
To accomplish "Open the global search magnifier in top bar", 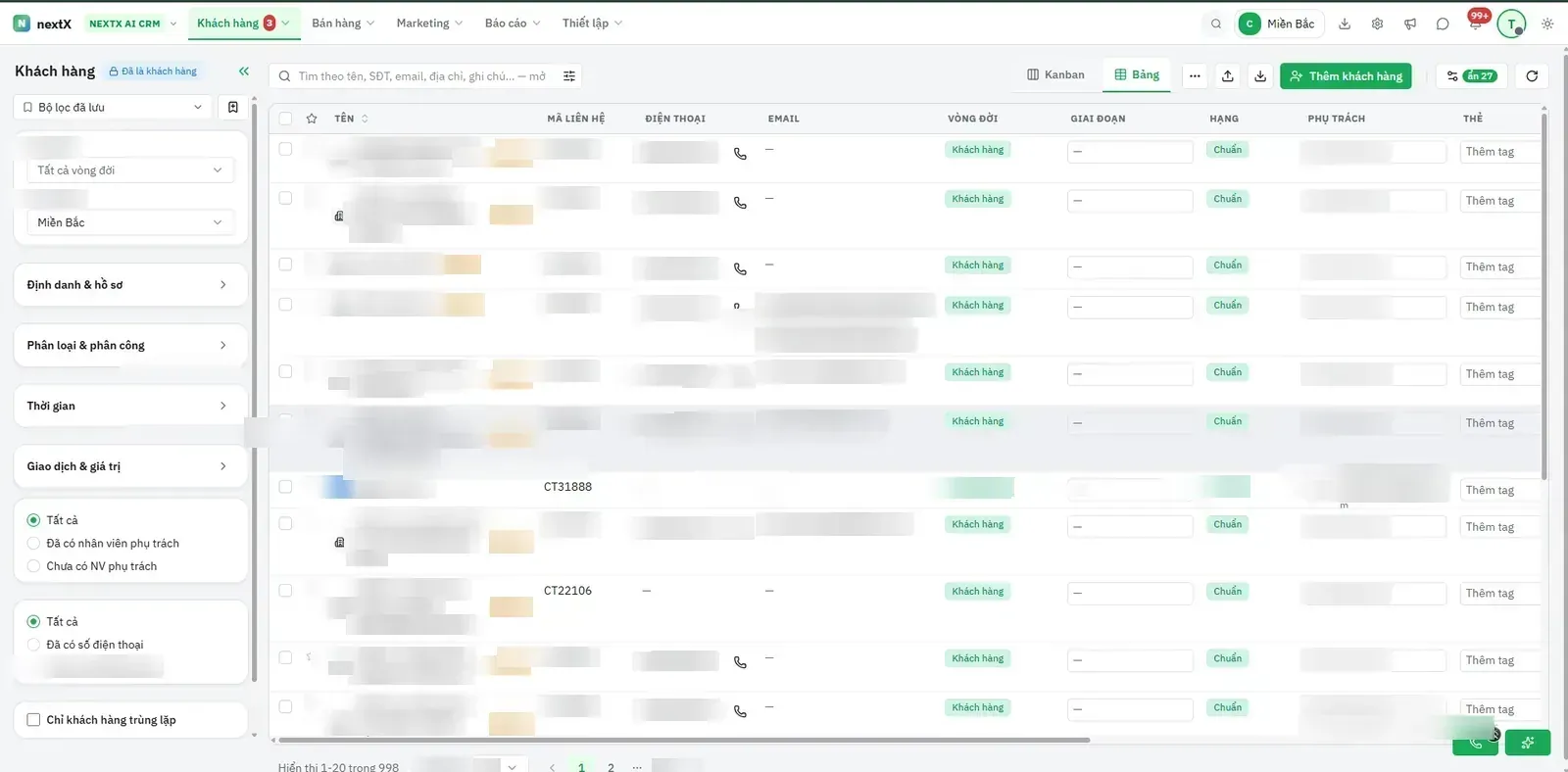I will tap(1216, 24).
